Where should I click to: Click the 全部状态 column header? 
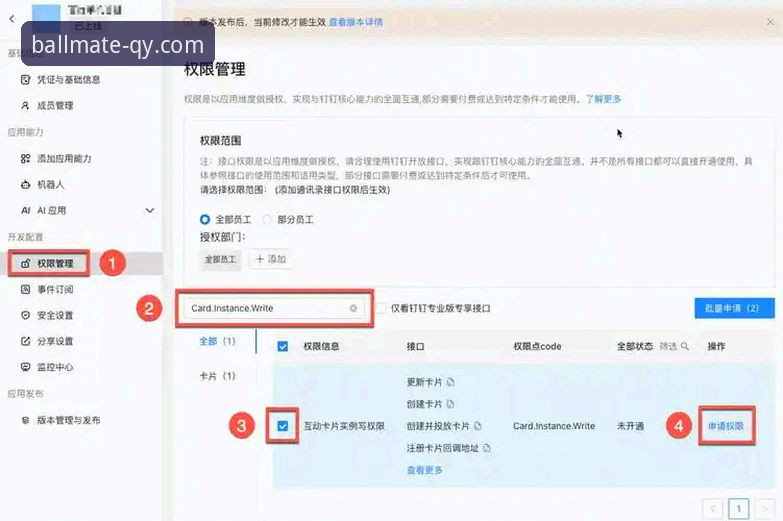[635, 346]
